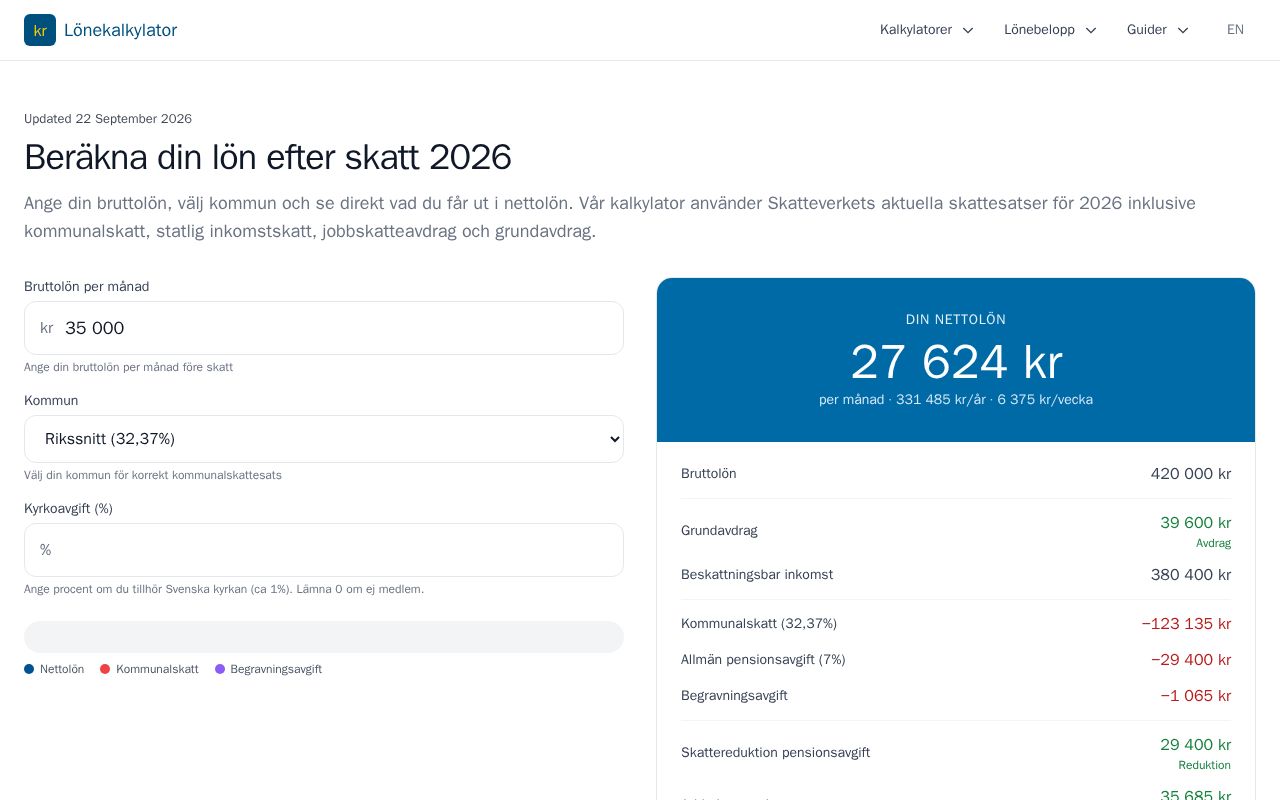Click the net salary amount 27 624 kr

coord(956,362)
